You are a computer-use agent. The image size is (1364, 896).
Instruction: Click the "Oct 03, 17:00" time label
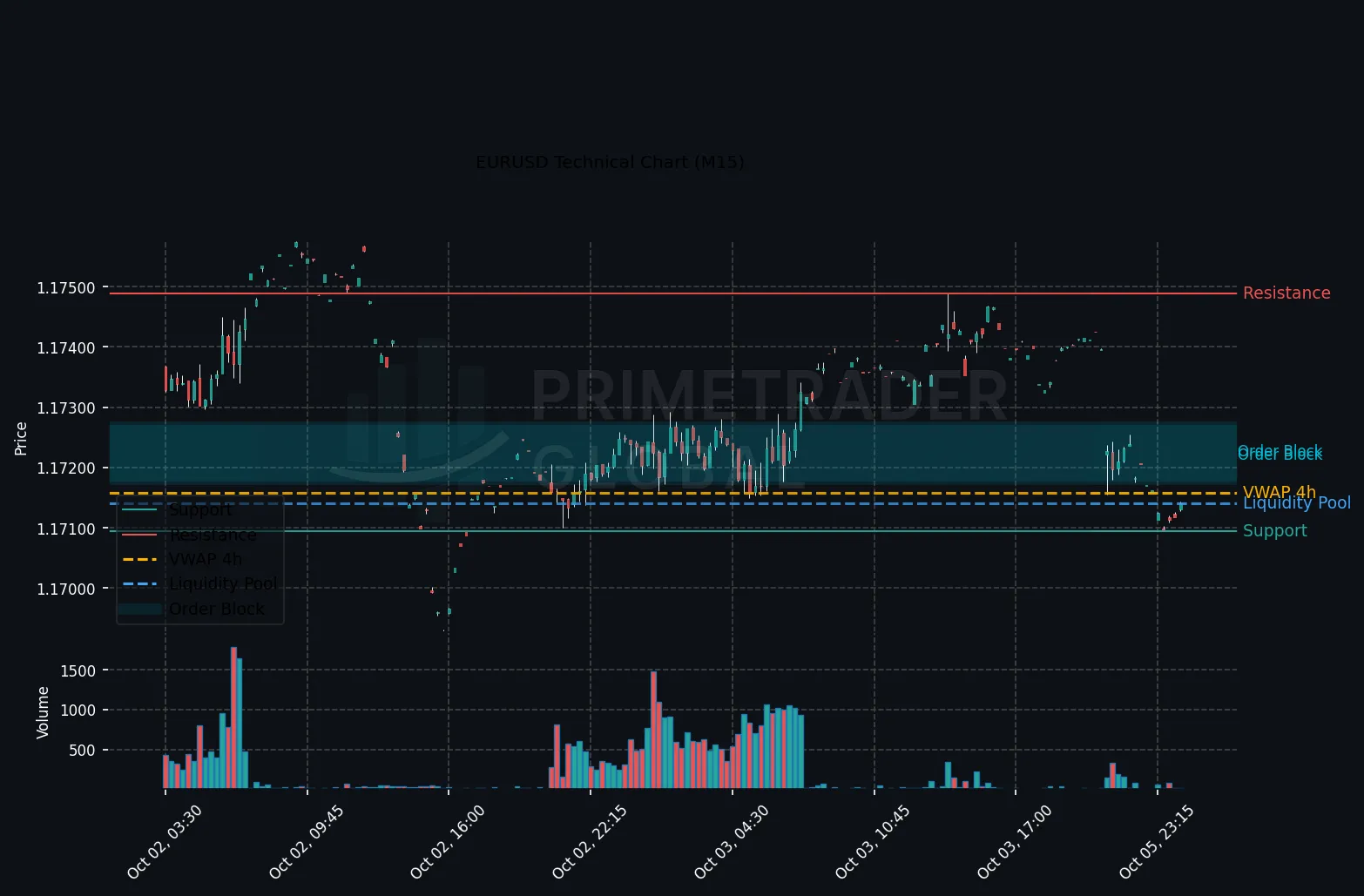[x=1015, y=842]
